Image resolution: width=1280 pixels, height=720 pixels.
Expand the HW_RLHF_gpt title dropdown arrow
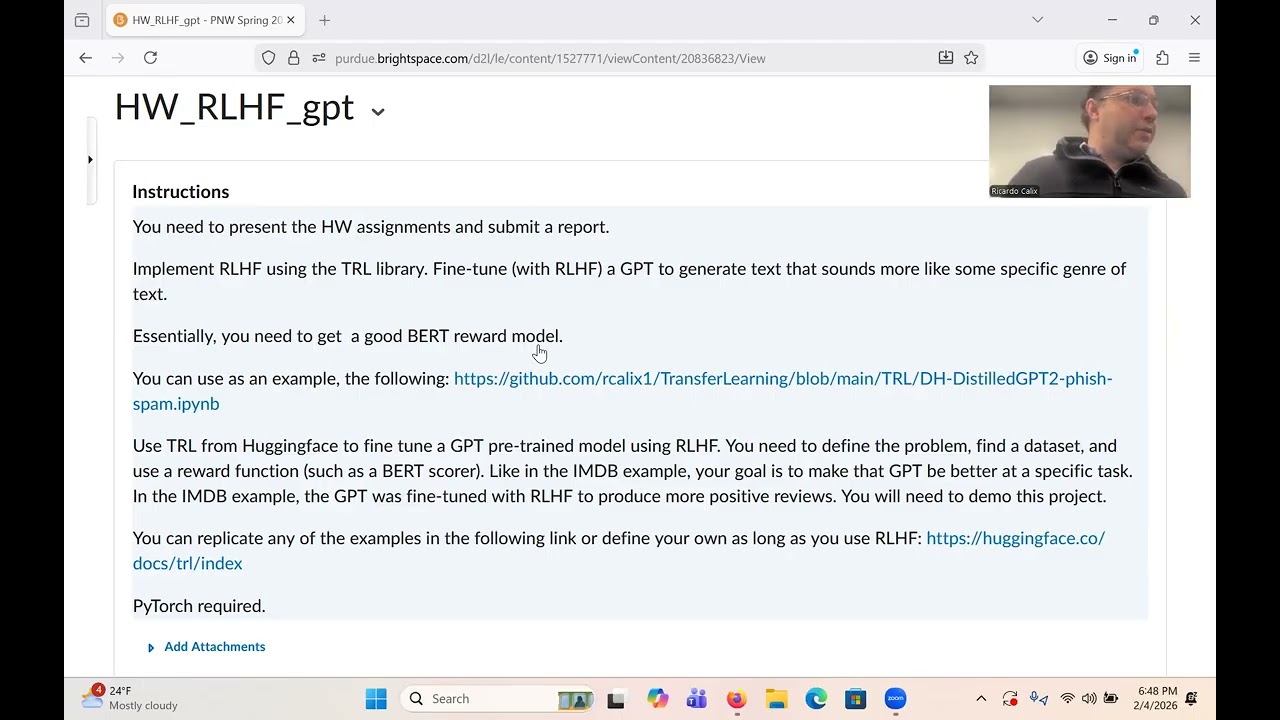(378, 111)
